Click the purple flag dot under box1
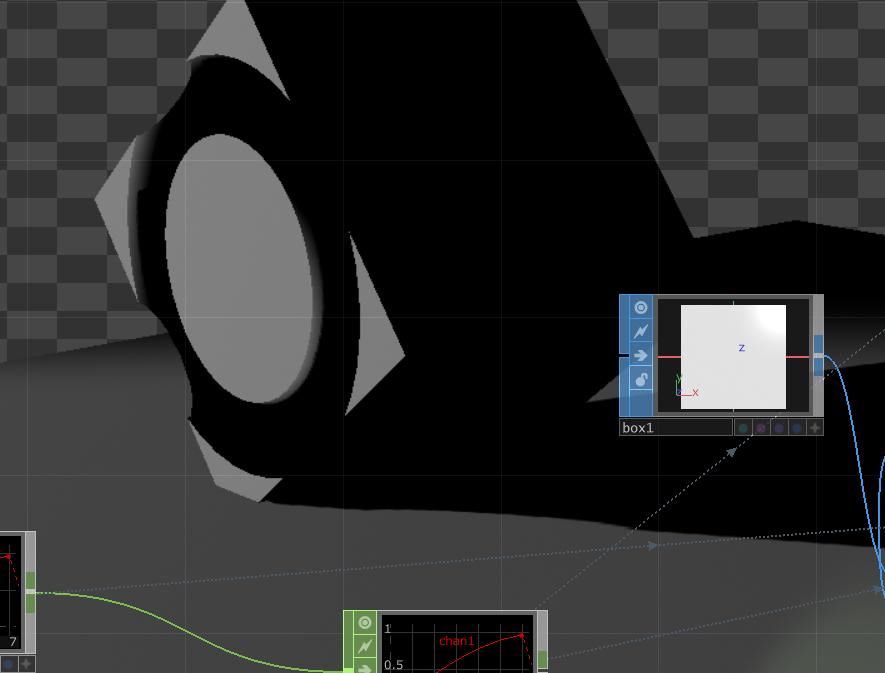The height and width of the screenshot is (673, 885). [778, 429]
